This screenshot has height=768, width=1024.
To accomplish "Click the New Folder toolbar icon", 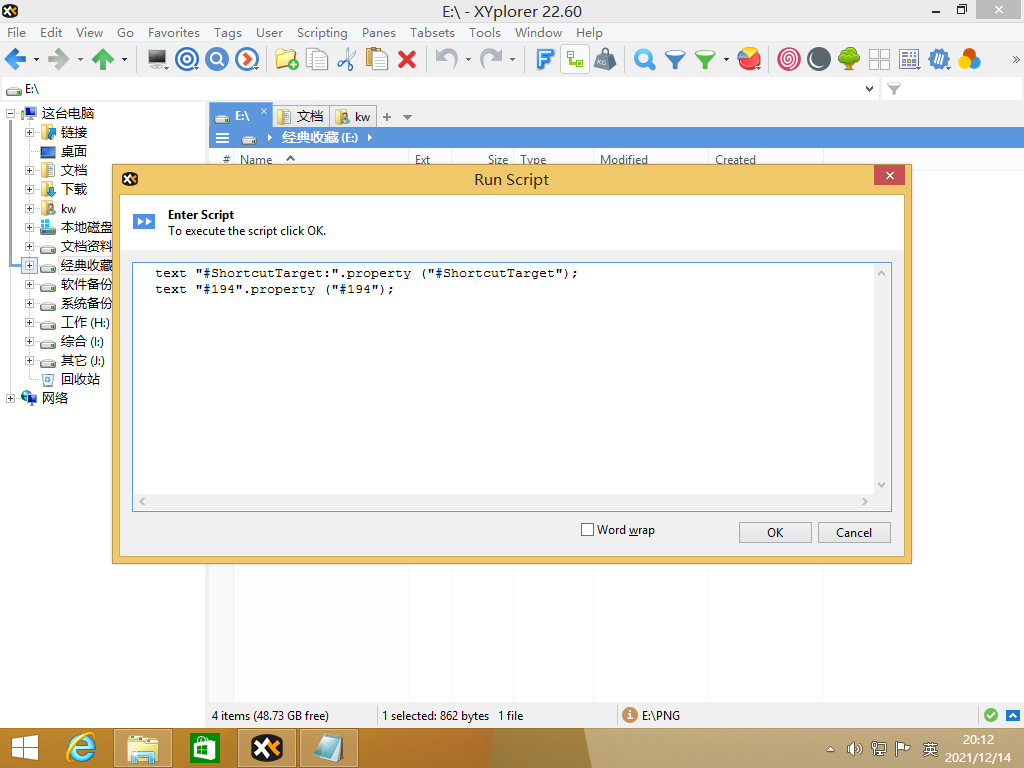I will pos(286,60).
